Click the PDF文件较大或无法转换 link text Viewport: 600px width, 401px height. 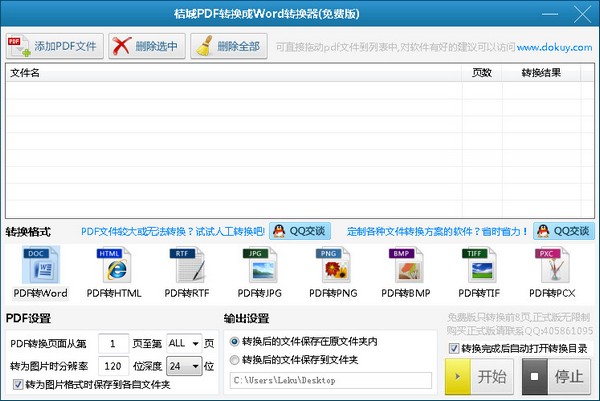[x=173, y=231]
